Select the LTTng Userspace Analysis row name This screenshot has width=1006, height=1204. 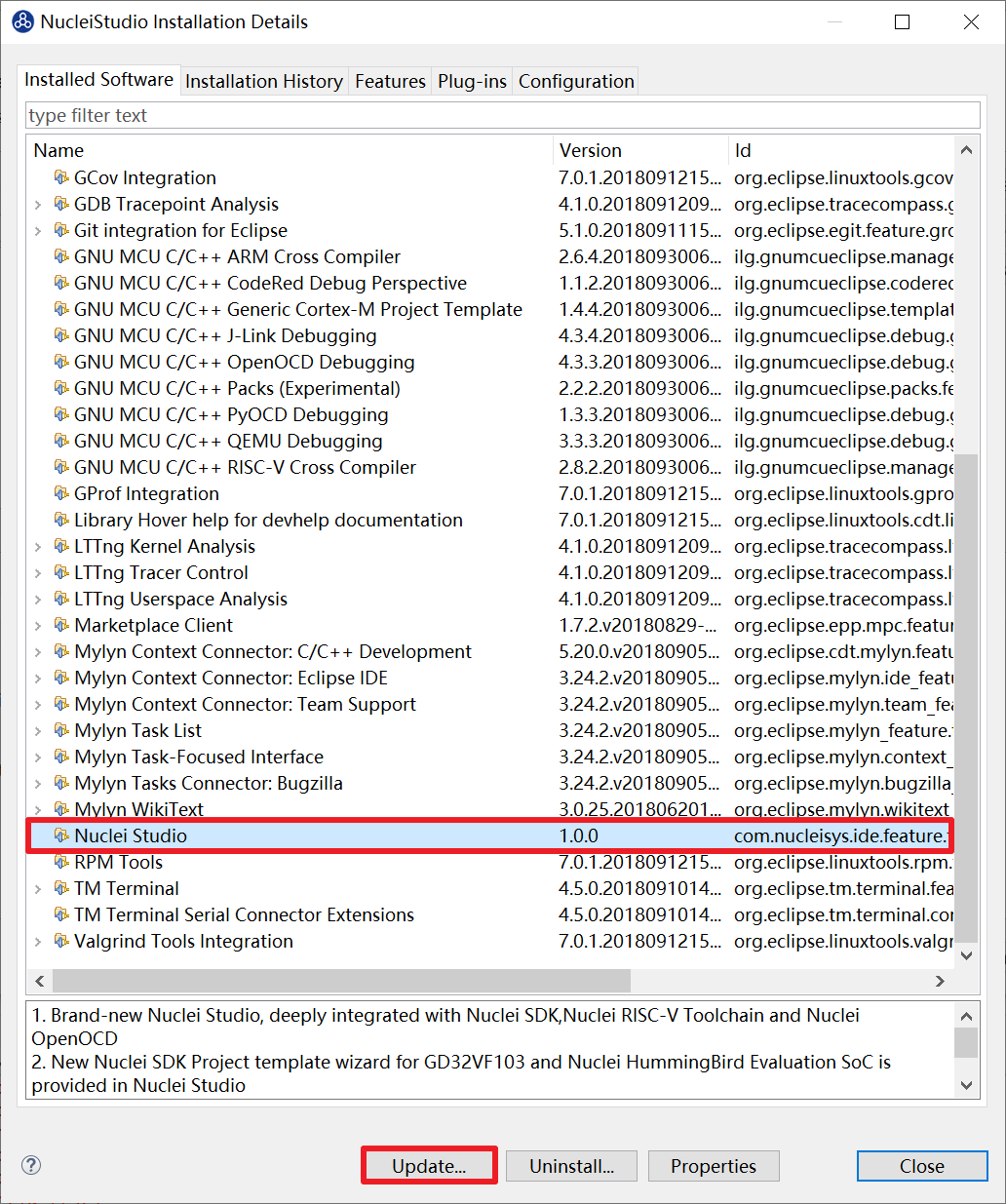click(181, 599)
